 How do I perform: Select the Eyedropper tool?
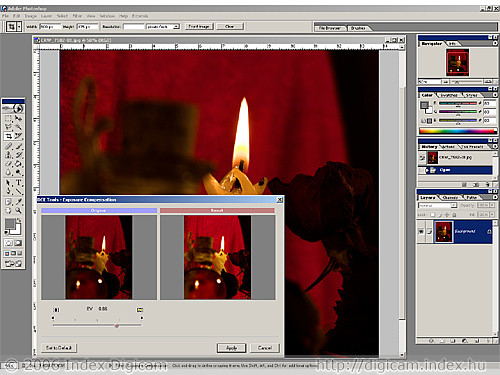click(x=19, y=201)
